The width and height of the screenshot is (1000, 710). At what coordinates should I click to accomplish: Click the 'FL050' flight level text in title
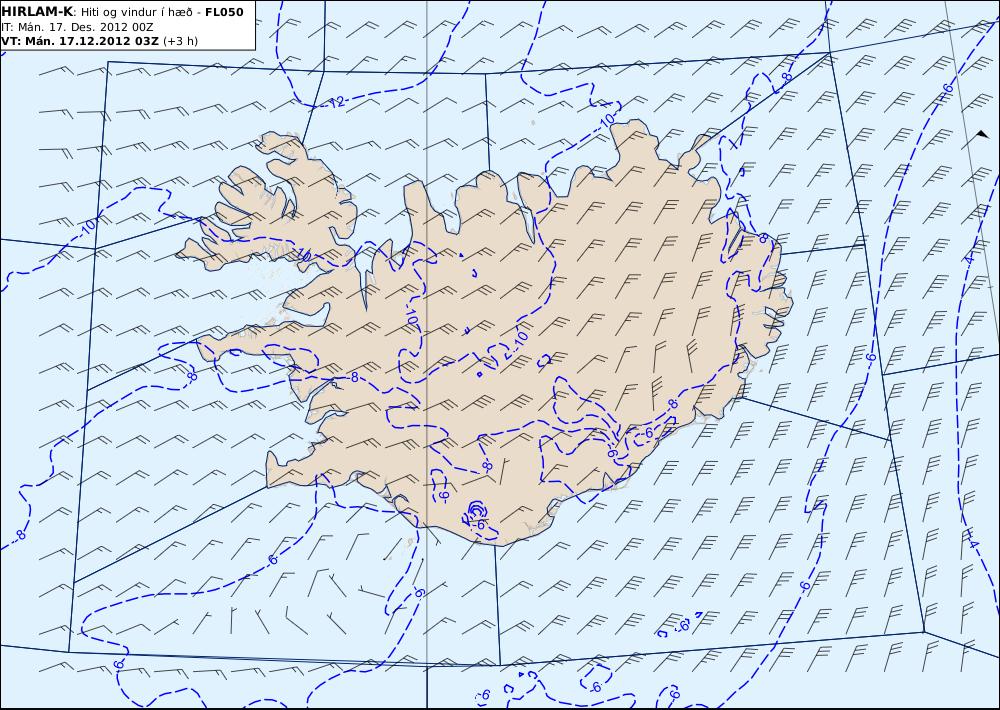point(224,12)
